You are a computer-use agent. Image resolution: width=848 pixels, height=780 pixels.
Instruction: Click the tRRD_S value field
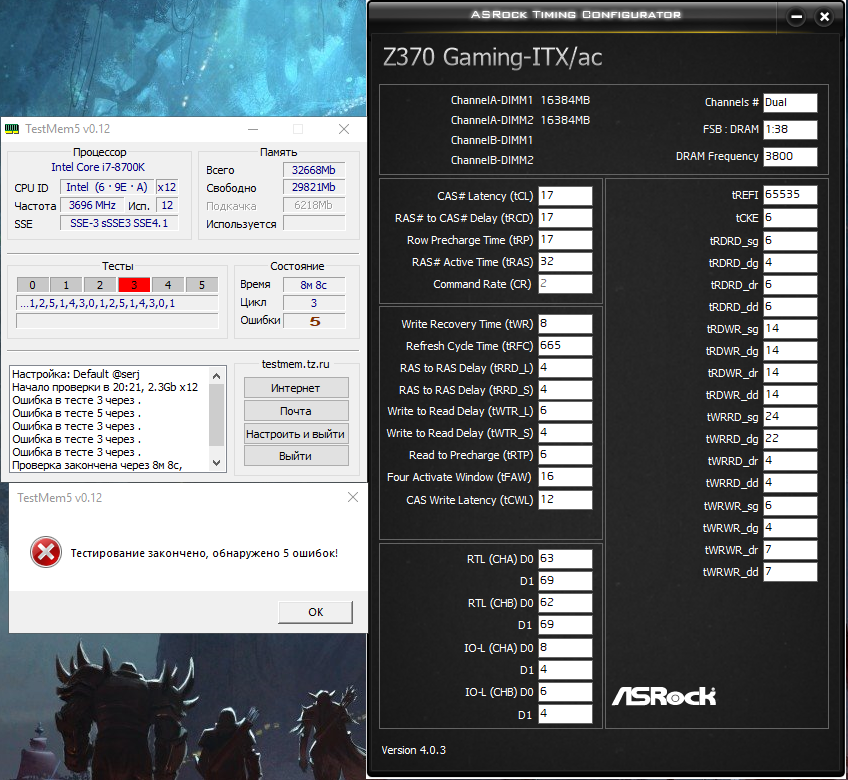(x=565, y=389)
